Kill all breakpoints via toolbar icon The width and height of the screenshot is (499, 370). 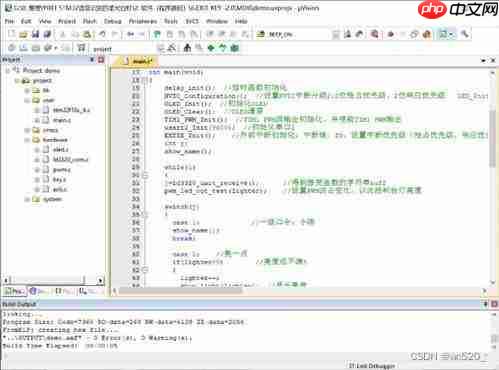(427, 34)
